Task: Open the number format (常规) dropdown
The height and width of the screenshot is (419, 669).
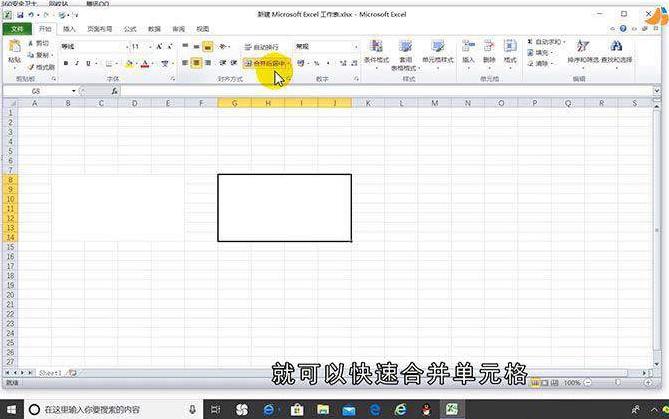Action: pos(356,46)
